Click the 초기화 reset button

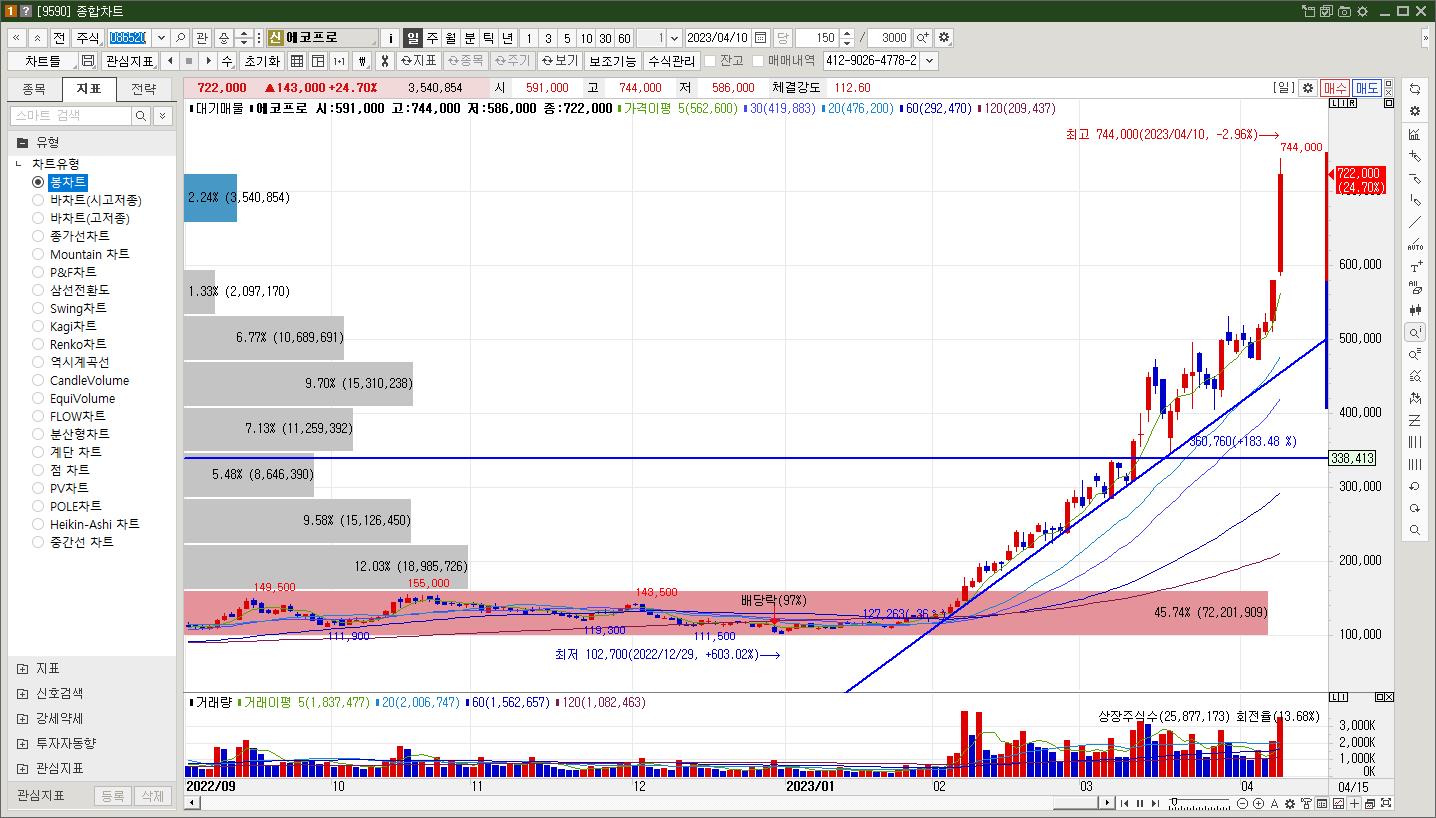[x=263, y=61]
